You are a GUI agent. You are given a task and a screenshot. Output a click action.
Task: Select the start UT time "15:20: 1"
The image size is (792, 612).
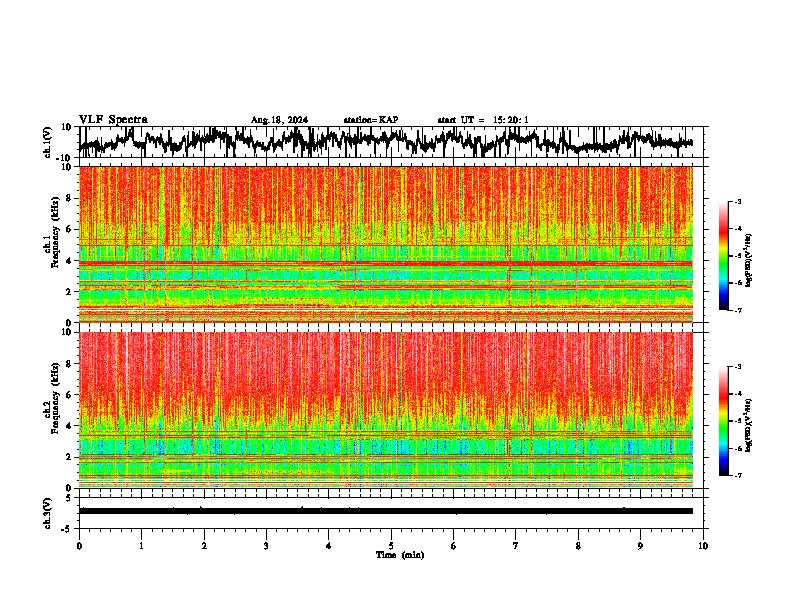[511, 120]
